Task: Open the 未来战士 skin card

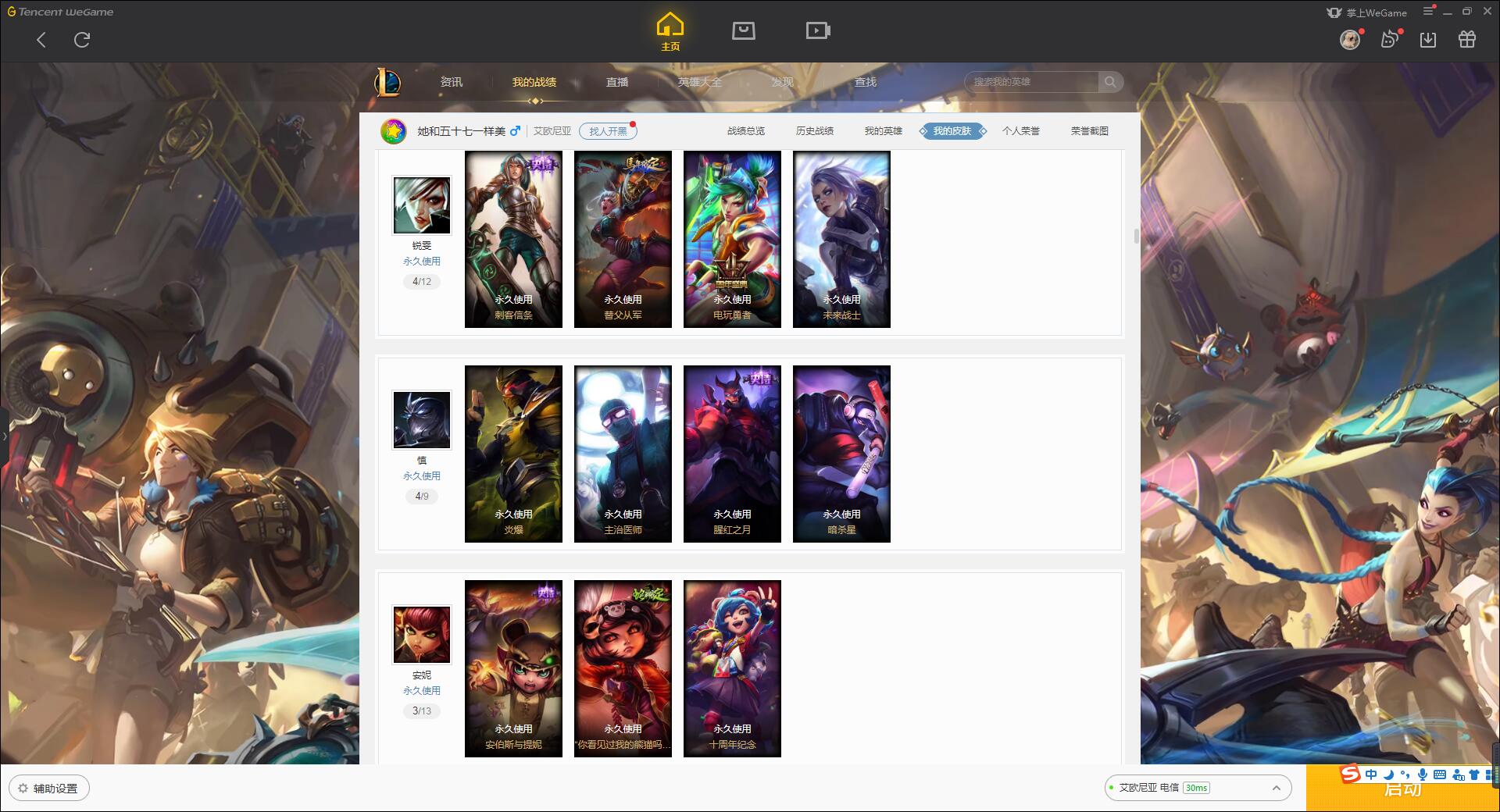Action: coord(841,239)
